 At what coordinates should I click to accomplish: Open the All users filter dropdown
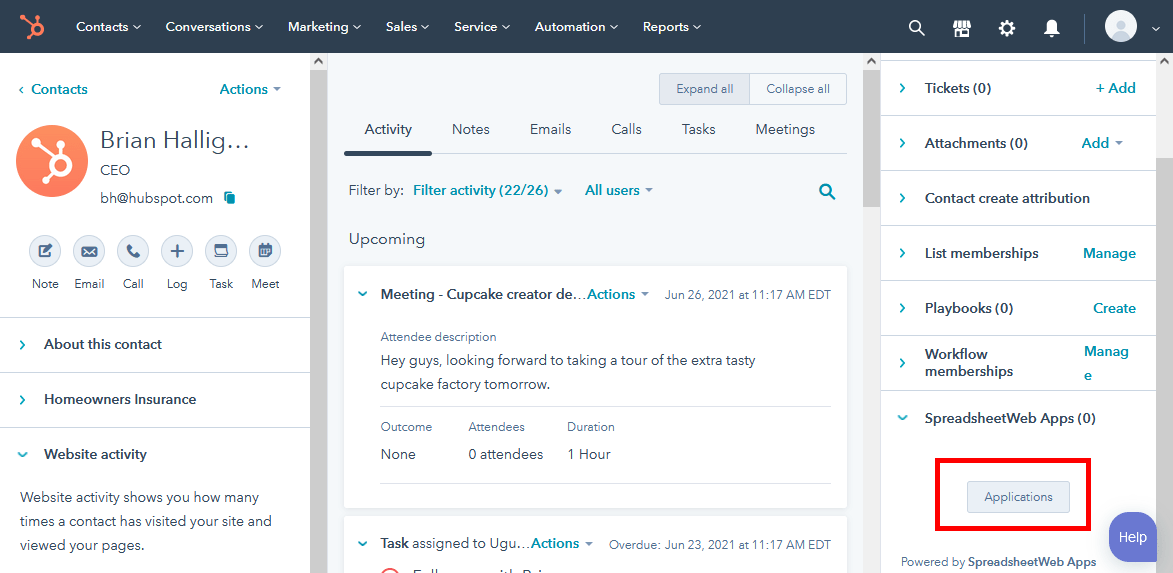(x=619, y=191)
